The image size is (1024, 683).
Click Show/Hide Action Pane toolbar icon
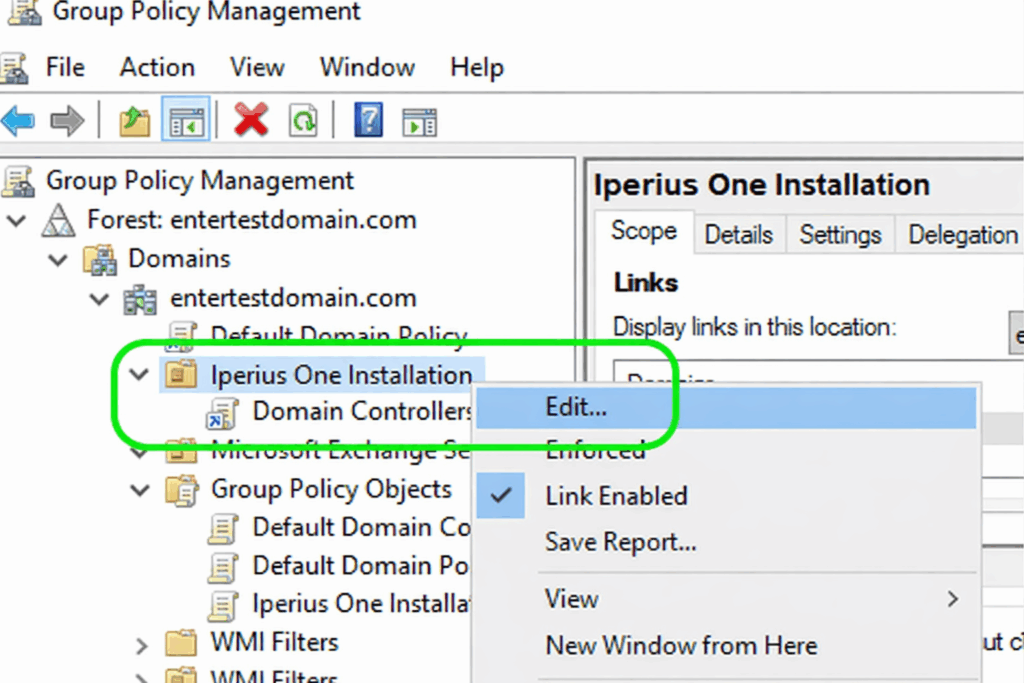click(x=419, y=121)
